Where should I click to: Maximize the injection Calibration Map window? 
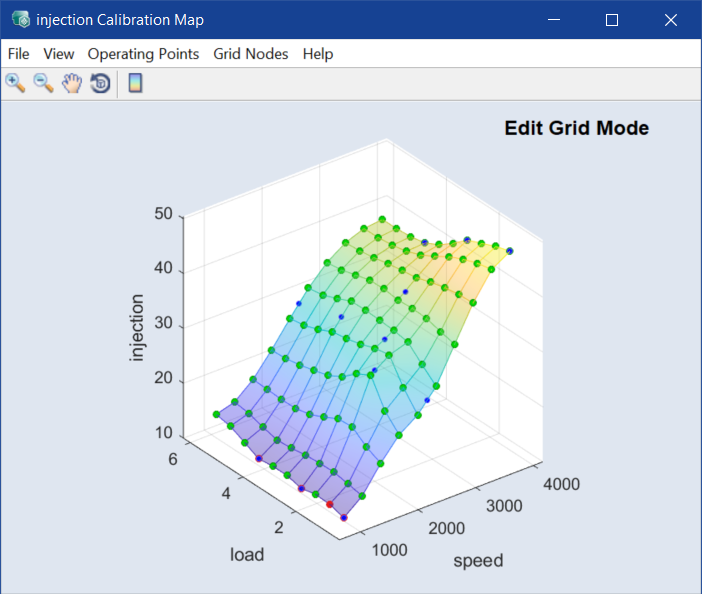(x=612, y=20)
